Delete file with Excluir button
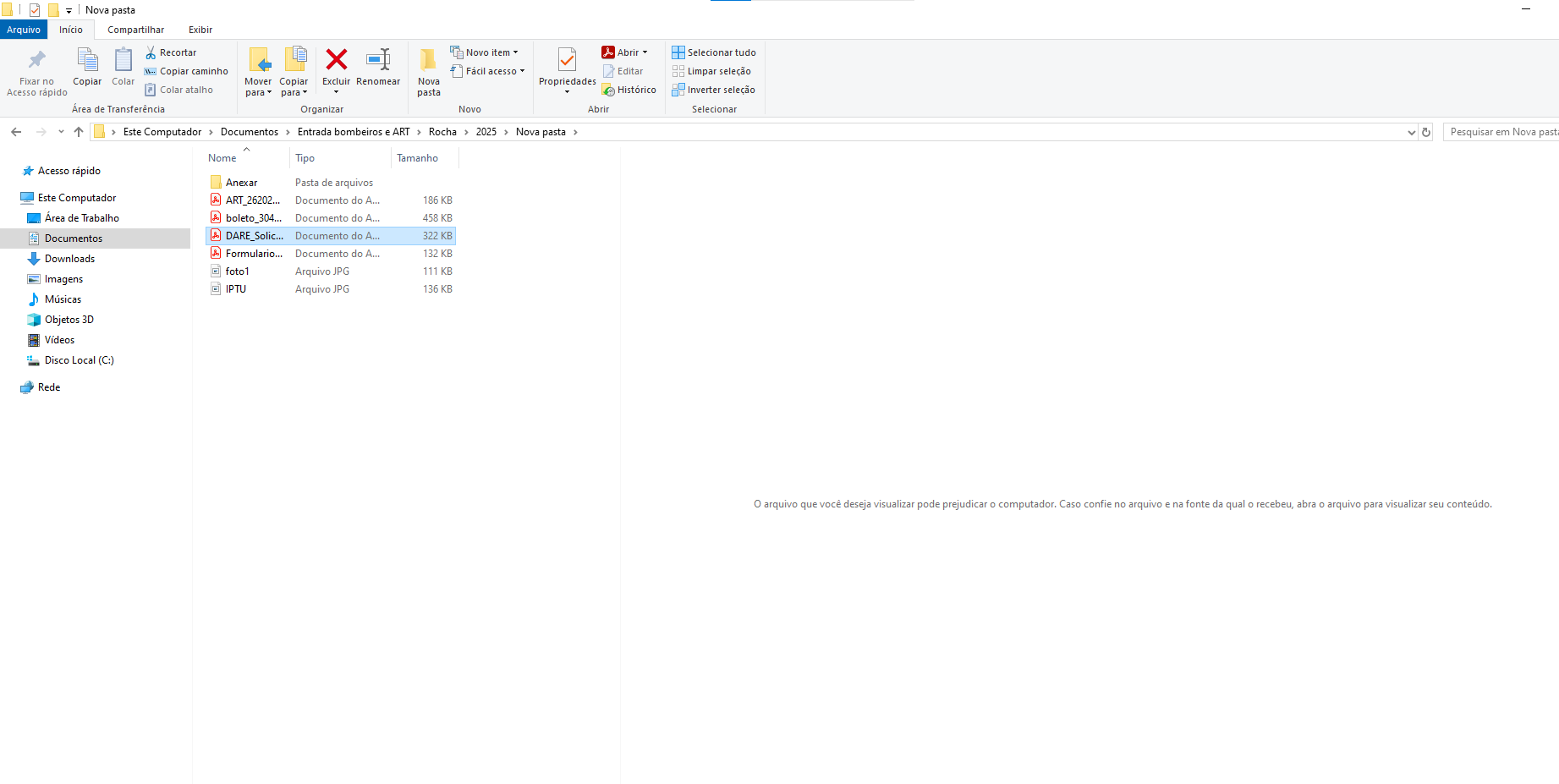 point(337,72)
